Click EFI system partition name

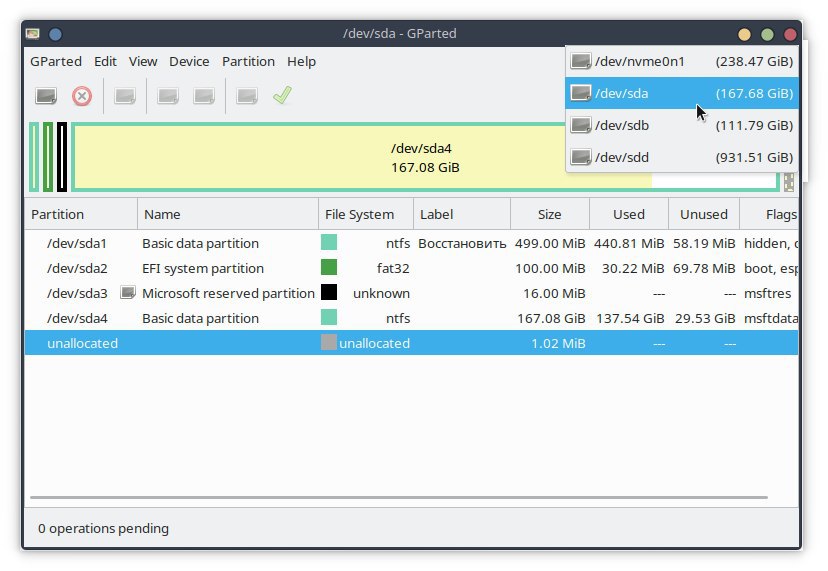click(x=203, y=268)
